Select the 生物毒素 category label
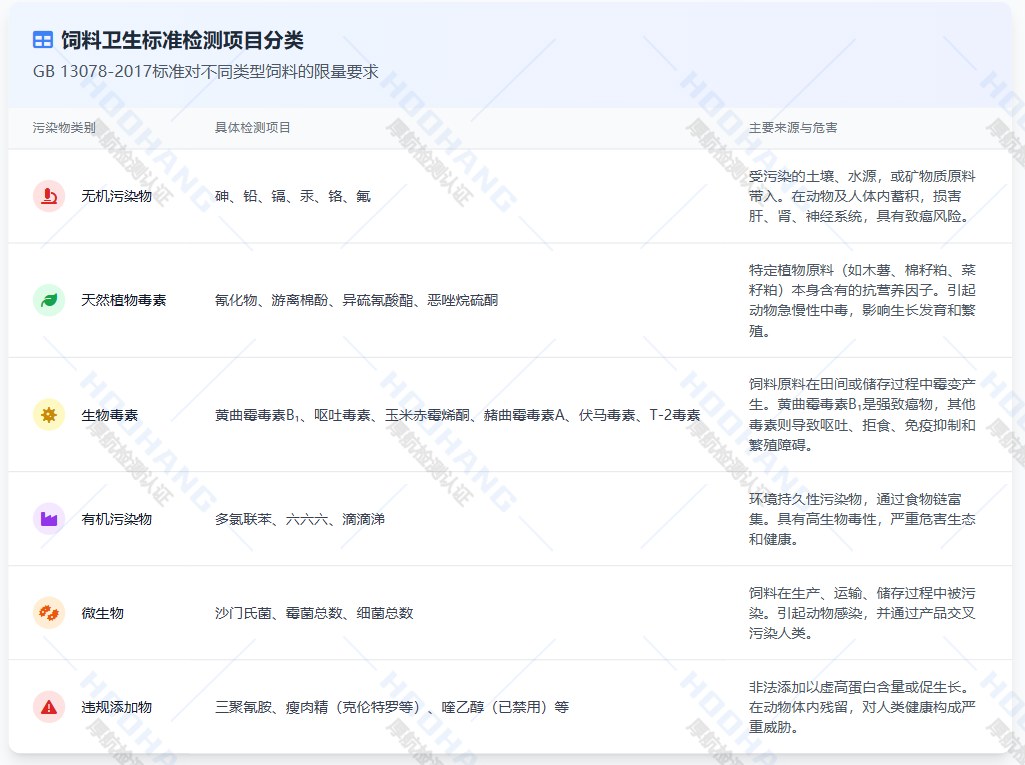 click(110, 415)
